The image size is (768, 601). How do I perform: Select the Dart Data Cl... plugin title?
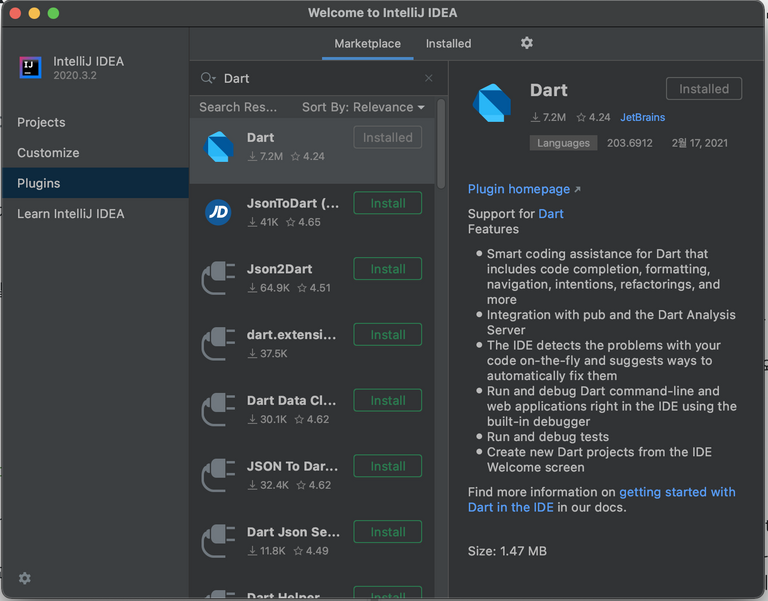(x=291, y=401)
